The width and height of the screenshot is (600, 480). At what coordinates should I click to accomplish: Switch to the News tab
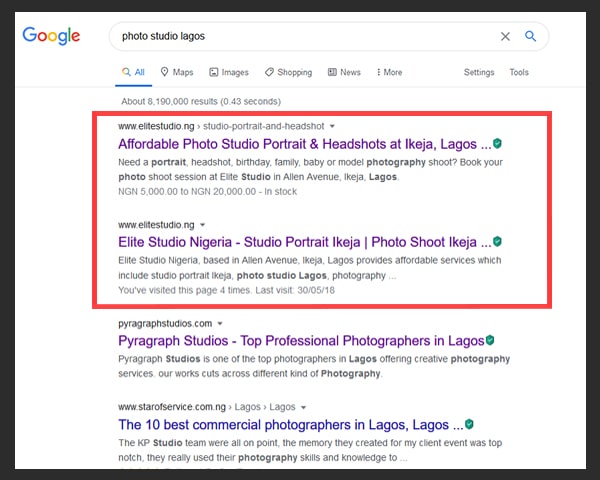[x=344, y=72]
